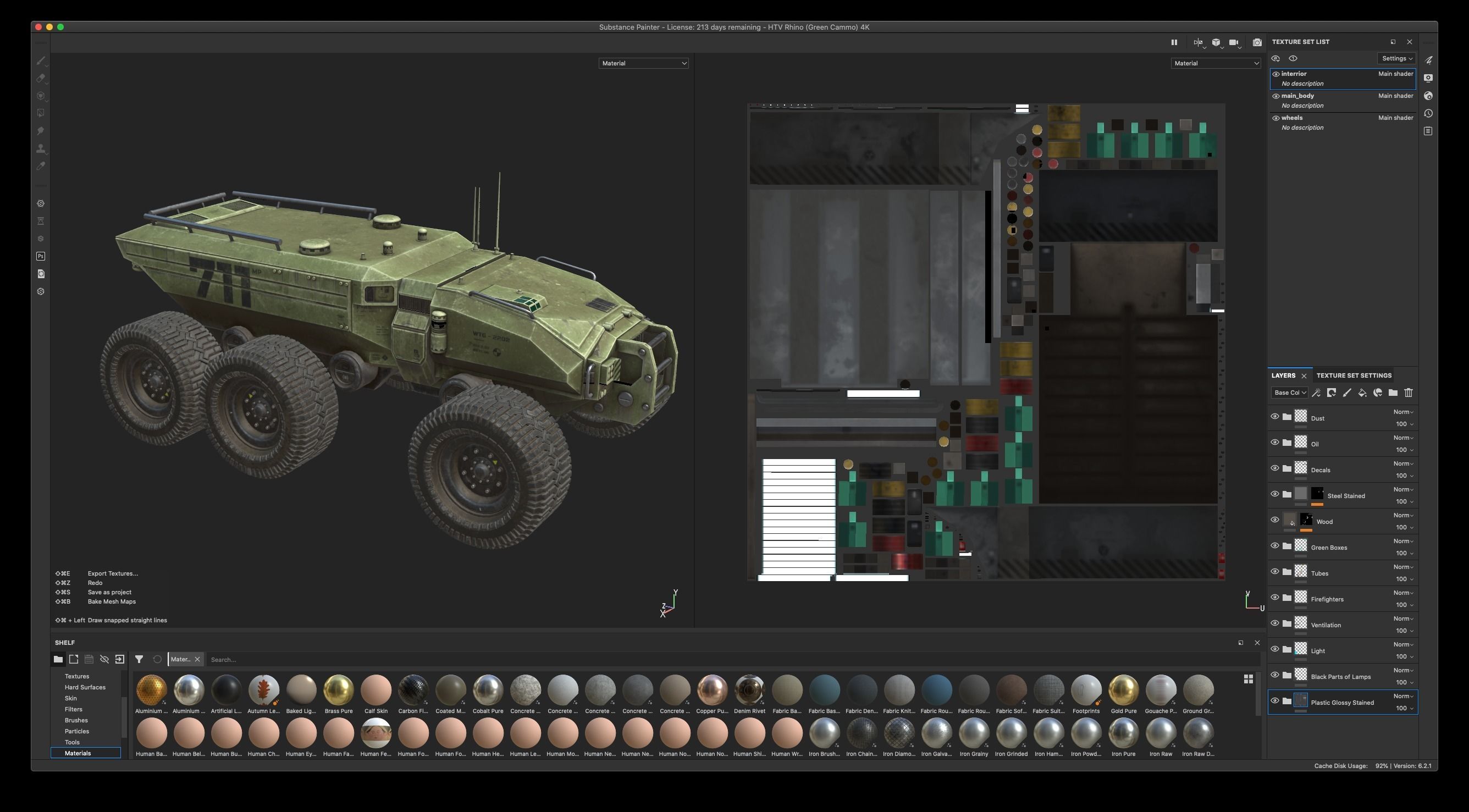The image size is (1469, 812).
Task: Select the Polygon Fill tool
Action: (41, 113)
